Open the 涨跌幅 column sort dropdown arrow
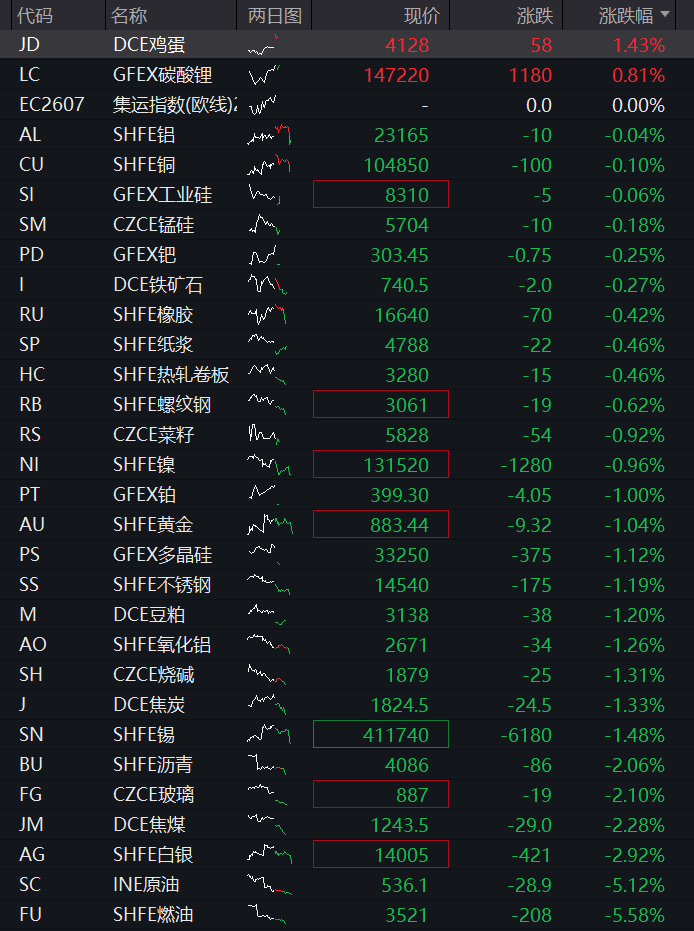 [665, 14]
